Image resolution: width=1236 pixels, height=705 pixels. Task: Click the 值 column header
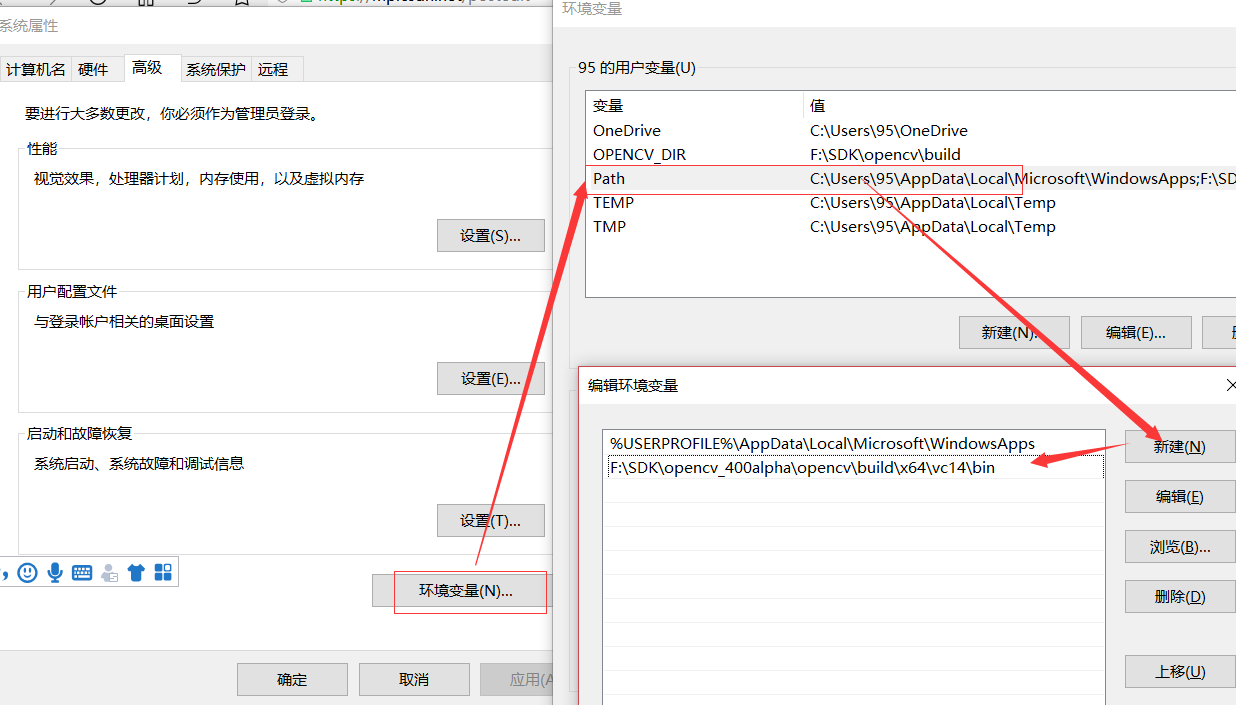(x=1020, y=105)
